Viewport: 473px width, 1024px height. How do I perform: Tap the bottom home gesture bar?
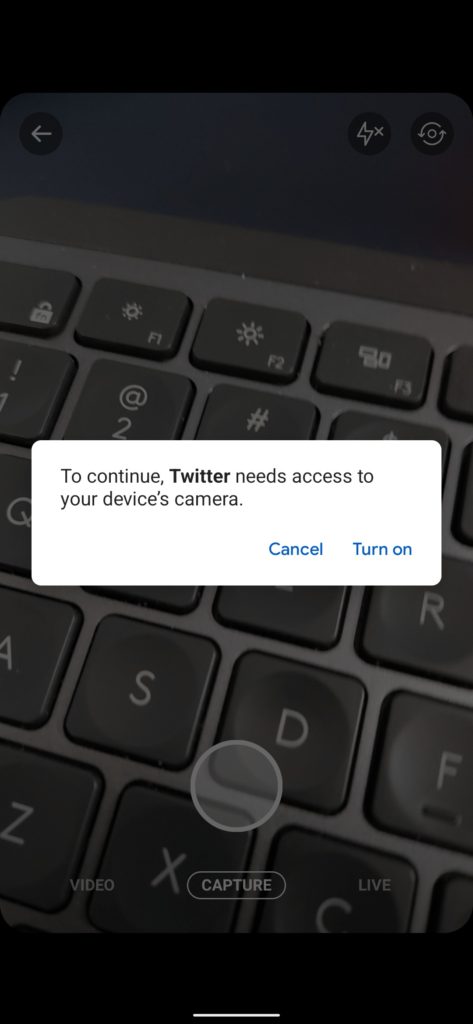tap(236, 1015)
